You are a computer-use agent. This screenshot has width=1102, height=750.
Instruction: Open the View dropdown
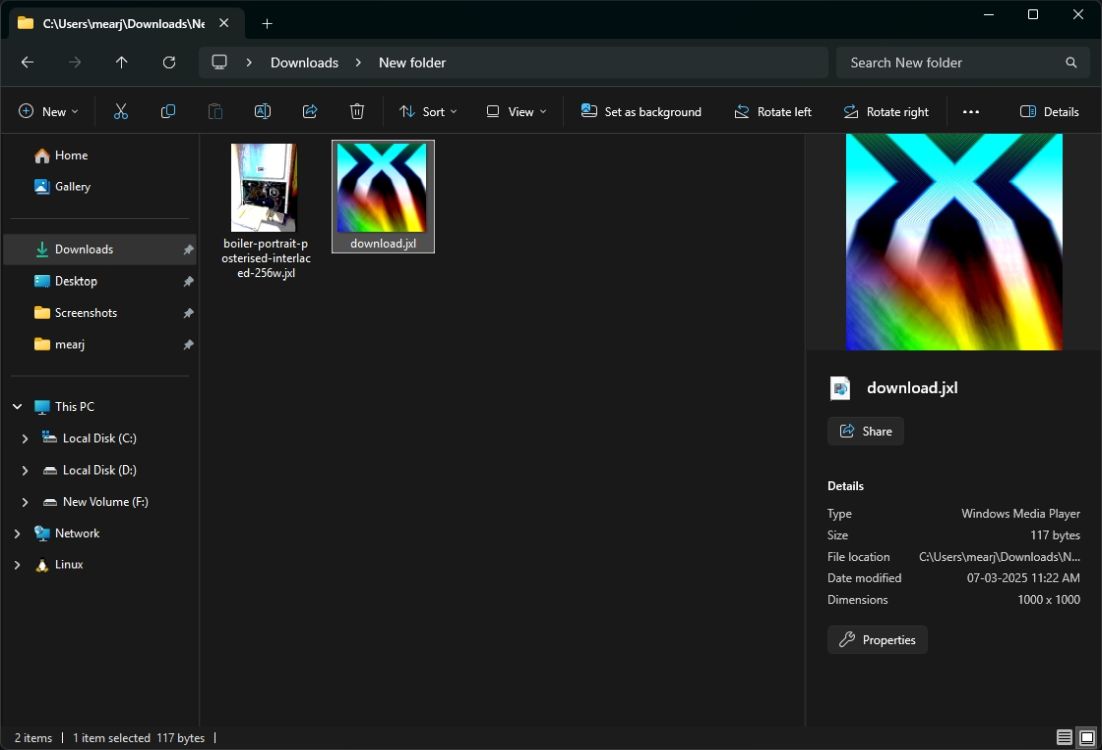tap(514, 111)
